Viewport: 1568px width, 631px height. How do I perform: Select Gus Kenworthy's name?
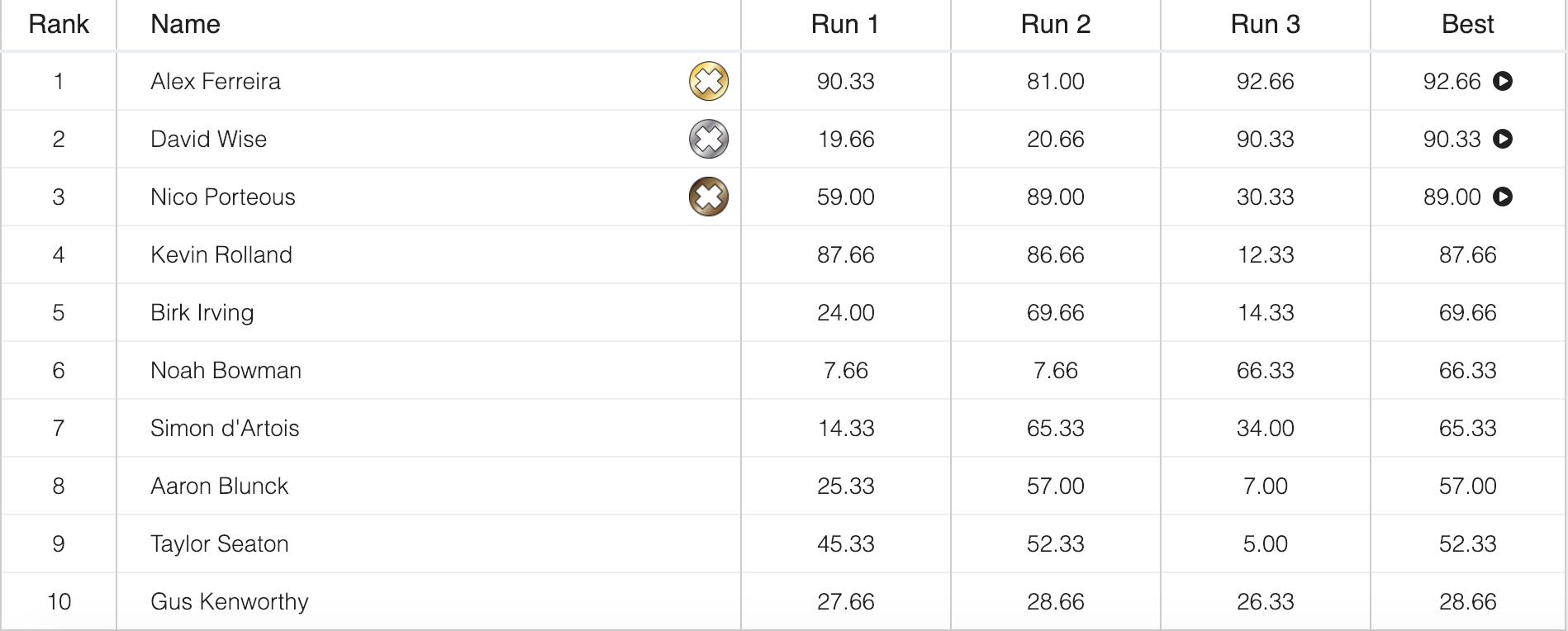tap(229, 601)
